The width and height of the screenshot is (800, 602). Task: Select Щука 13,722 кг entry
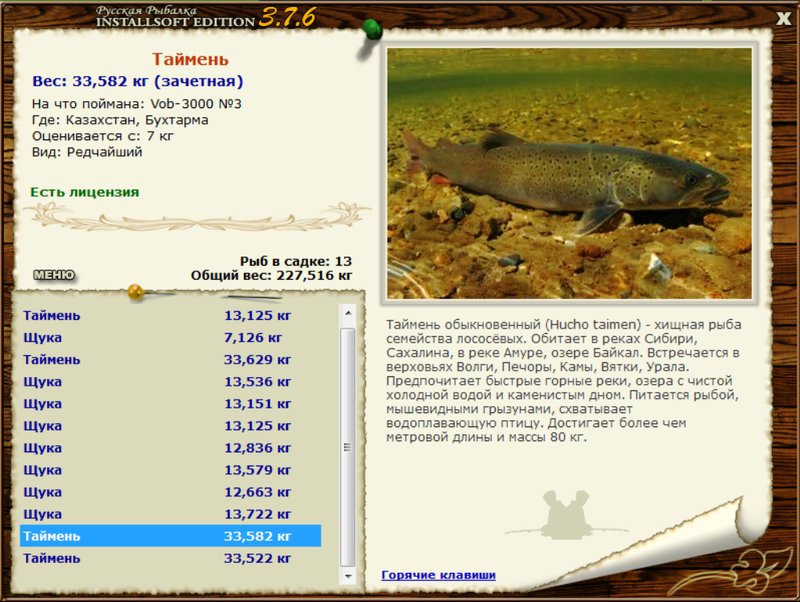[170, 514]
